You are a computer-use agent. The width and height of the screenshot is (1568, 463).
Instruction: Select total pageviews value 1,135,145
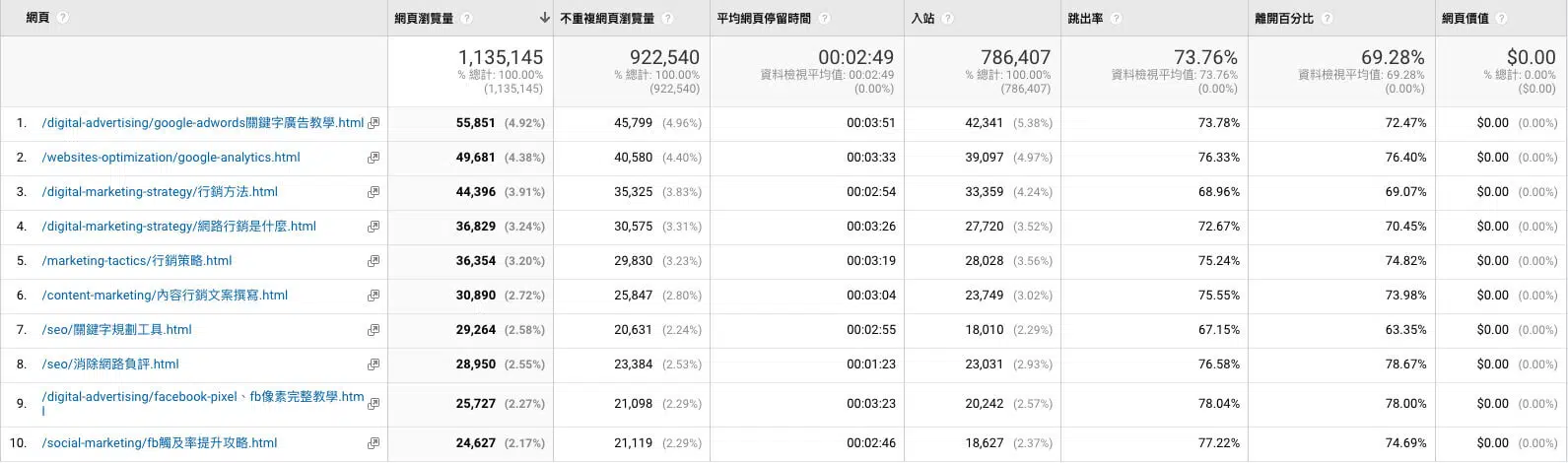(x=501, y=57)
